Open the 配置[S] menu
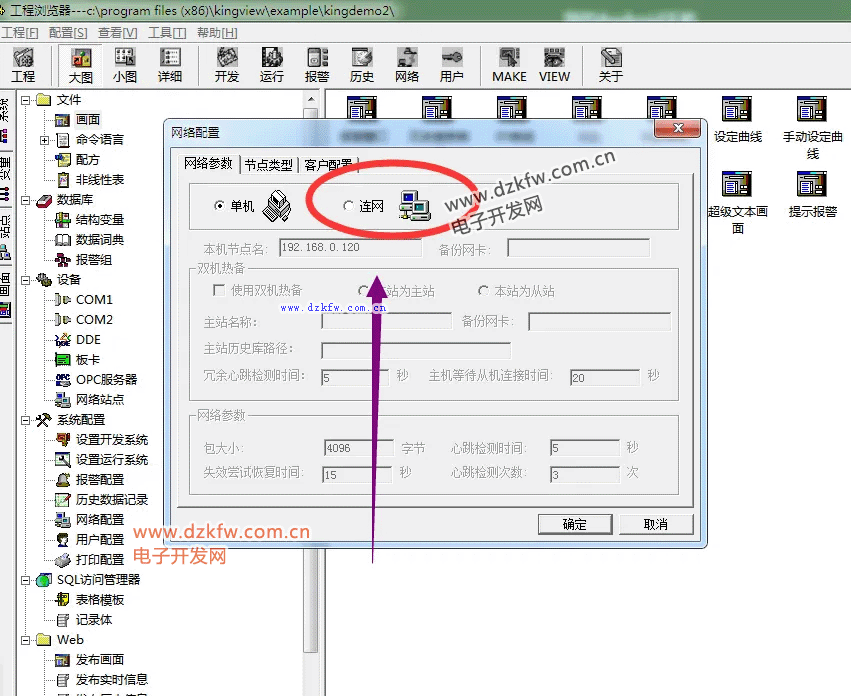This screenshot has height=696, width=851. [x=67, y=33]
